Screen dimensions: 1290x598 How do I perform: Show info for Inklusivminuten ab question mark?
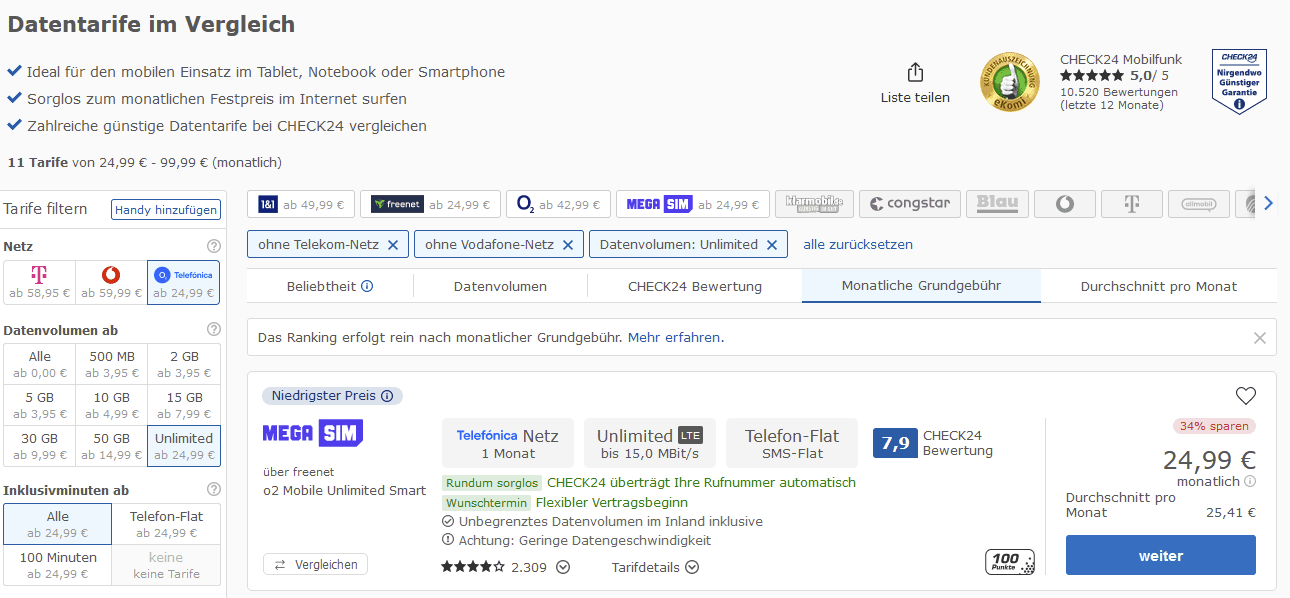213,490
